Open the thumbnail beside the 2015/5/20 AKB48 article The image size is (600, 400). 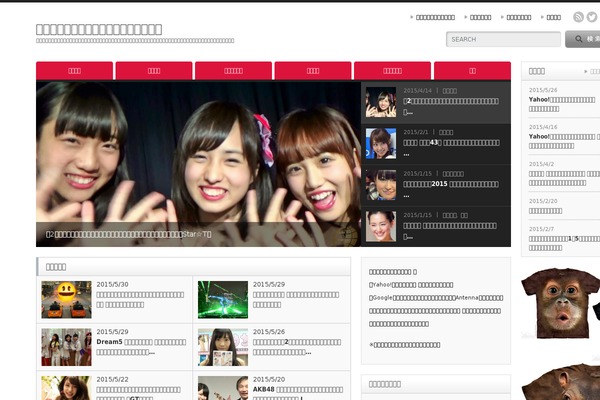pyautogui.click(x=223, y=388)
